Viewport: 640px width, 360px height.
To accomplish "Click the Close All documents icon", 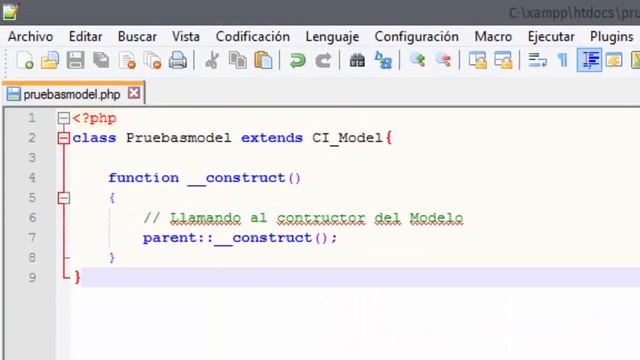I will pyautogui.click(x=153, y=60).
